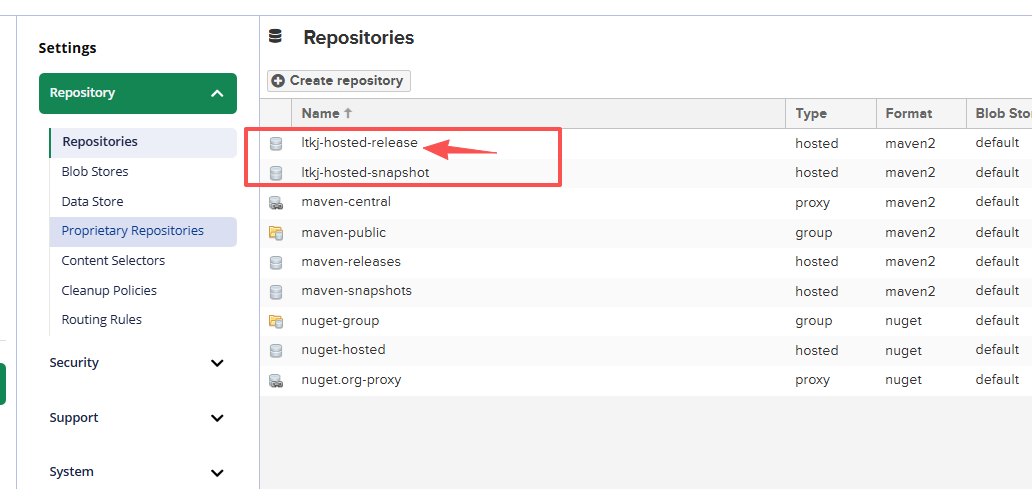
Task: Open the maven-public repository
Action: pyautogui.click(x=344, y=232)
